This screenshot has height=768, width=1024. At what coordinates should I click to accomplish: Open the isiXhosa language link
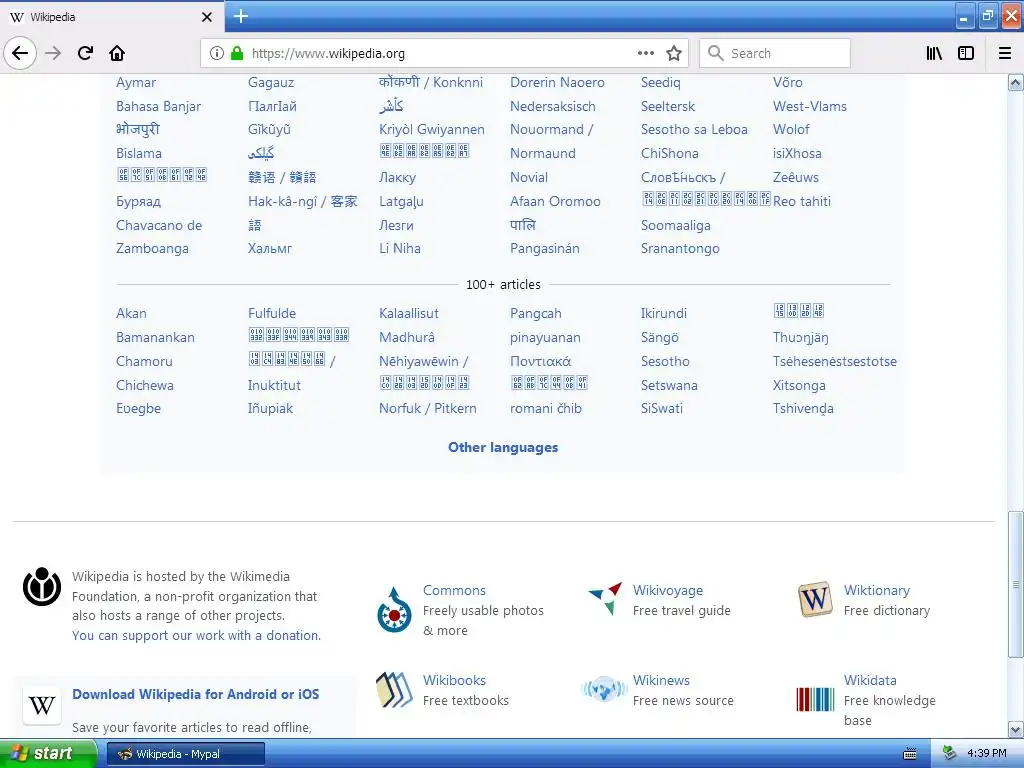797,153
